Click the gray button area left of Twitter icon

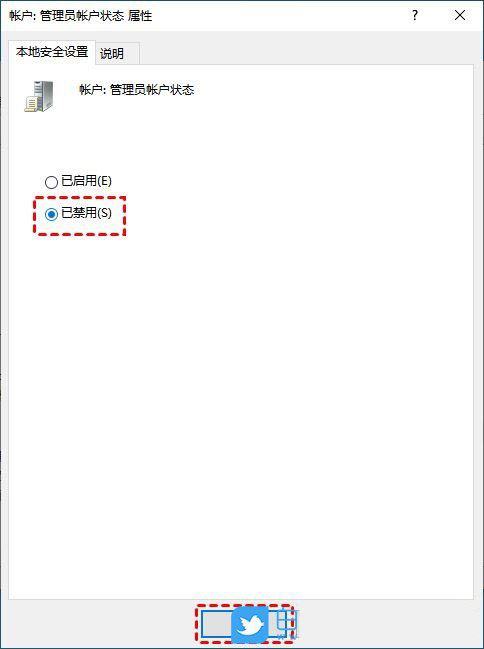point(217,625)
